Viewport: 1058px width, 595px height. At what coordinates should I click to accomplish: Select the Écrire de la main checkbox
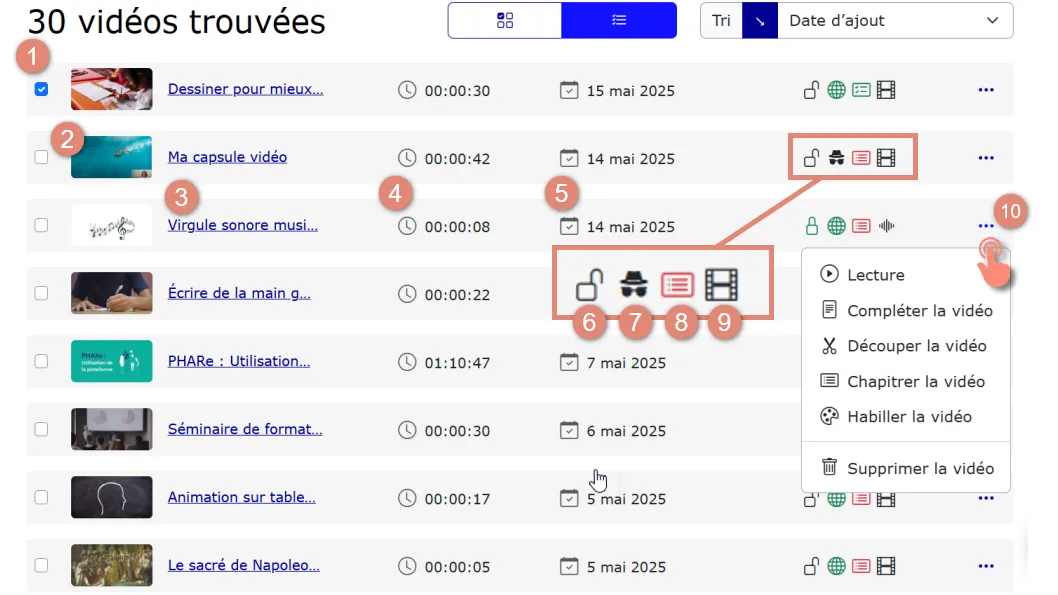[x=41, y=293]
